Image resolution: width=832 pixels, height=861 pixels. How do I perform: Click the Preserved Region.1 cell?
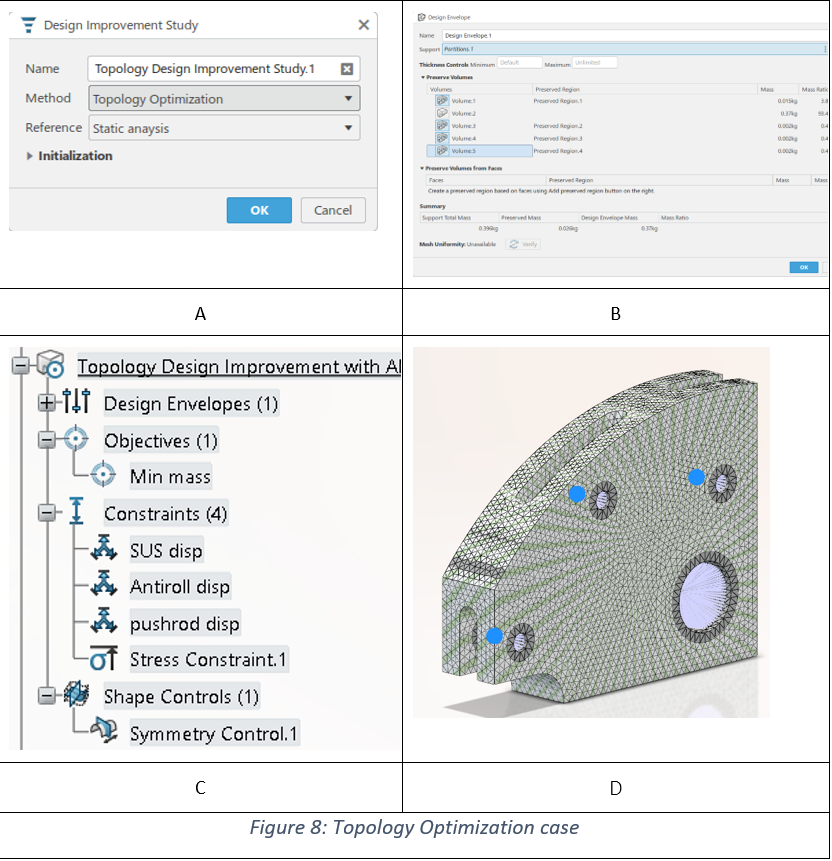[557, 101]
